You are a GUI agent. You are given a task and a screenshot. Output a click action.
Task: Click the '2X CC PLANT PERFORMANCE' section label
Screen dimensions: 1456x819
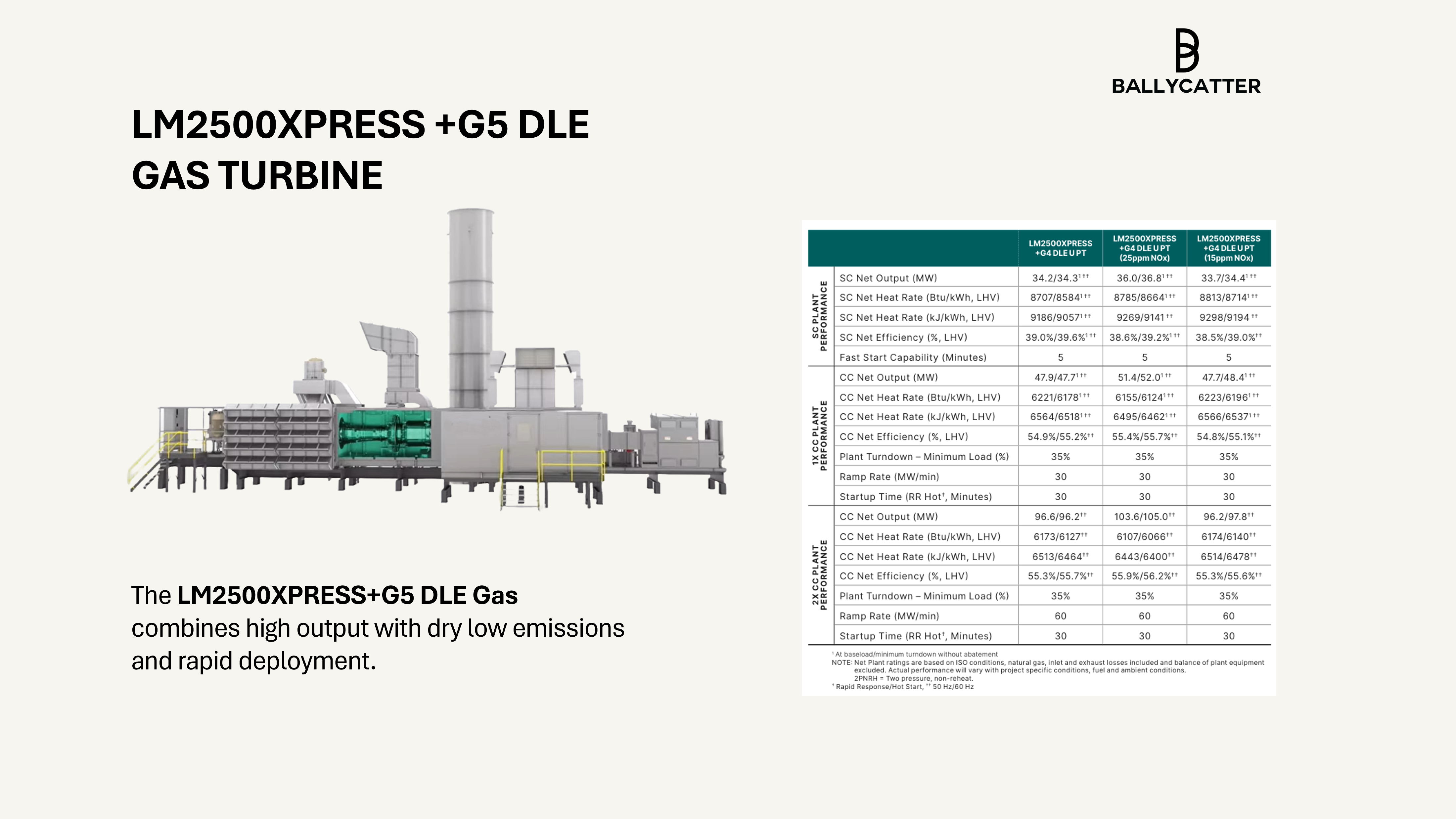[820, 575]
